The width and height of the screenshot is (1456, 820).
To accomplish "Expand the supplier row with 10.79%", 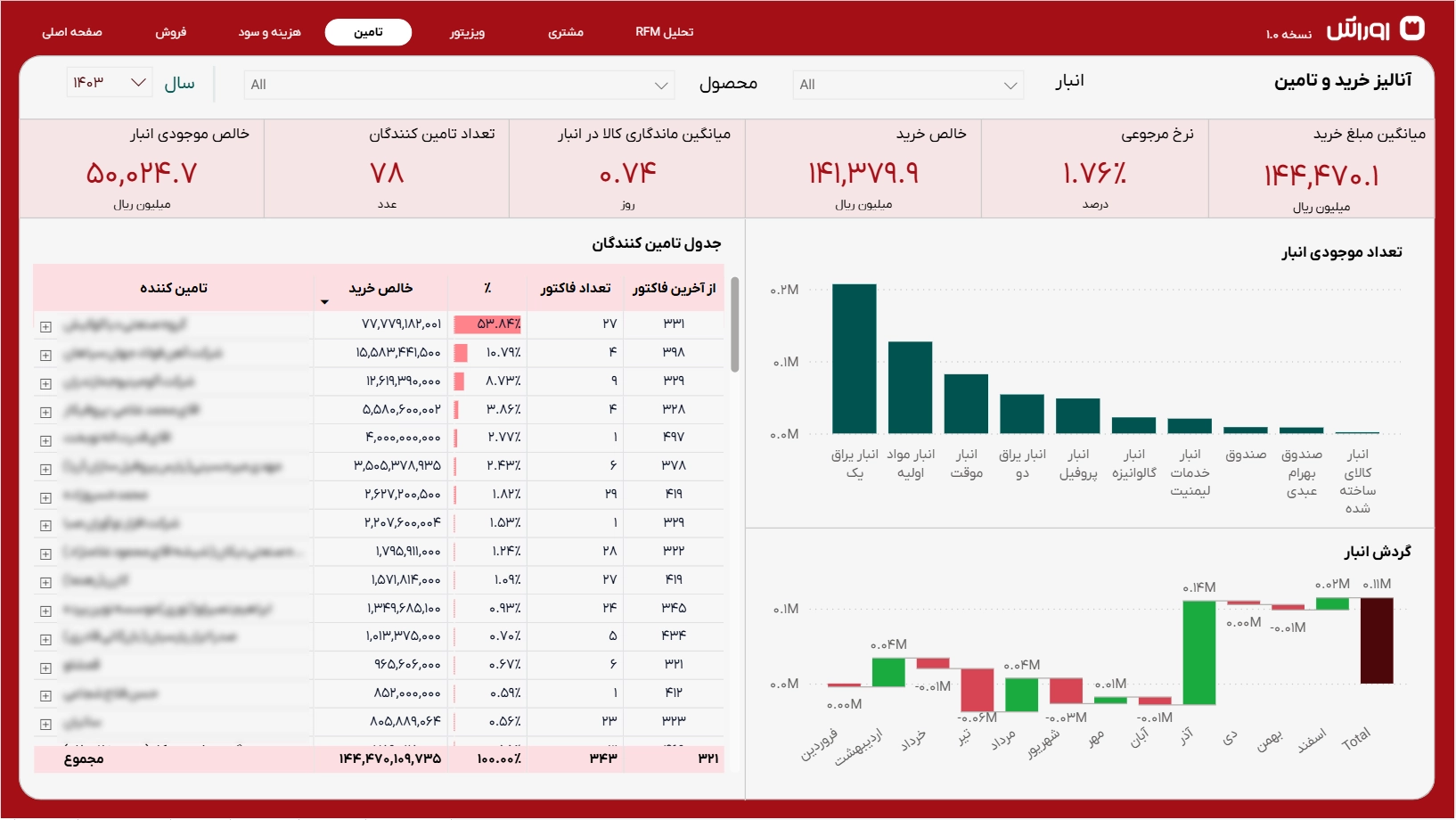I will (x=45, y=356).
